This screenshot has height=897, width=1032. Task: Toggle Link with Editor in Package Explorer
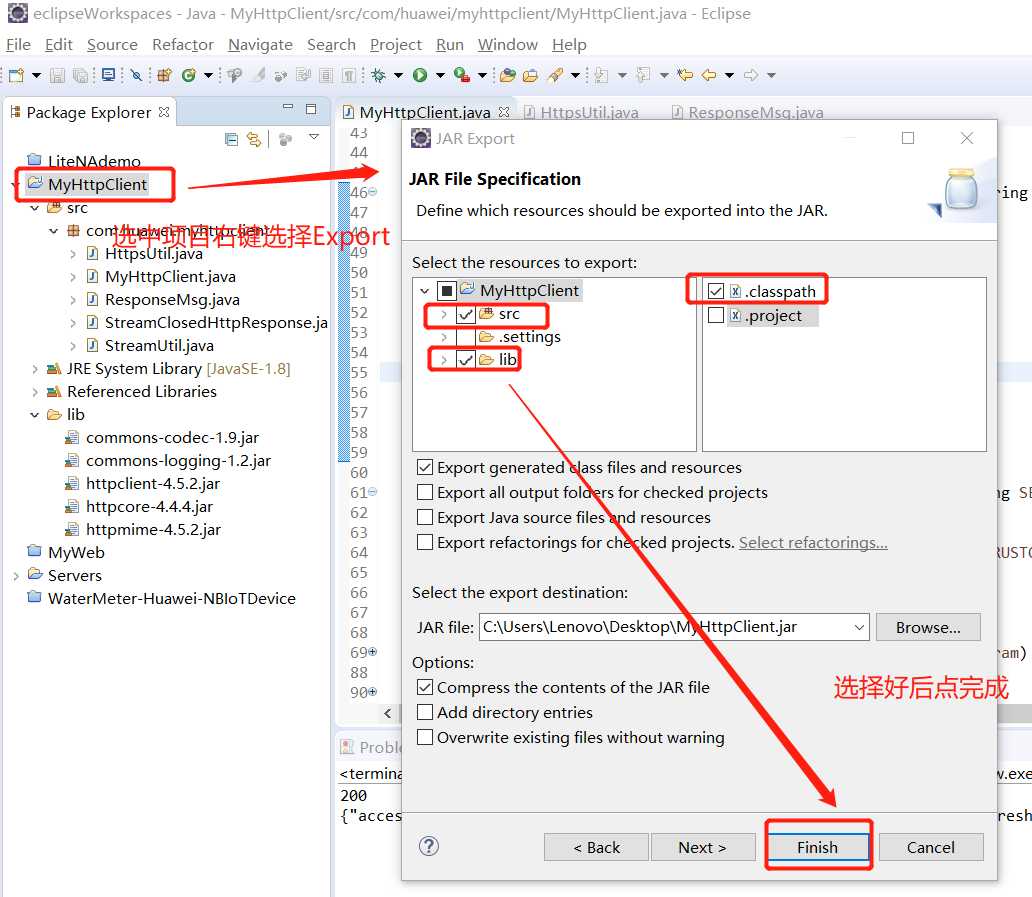pos(253,139)
